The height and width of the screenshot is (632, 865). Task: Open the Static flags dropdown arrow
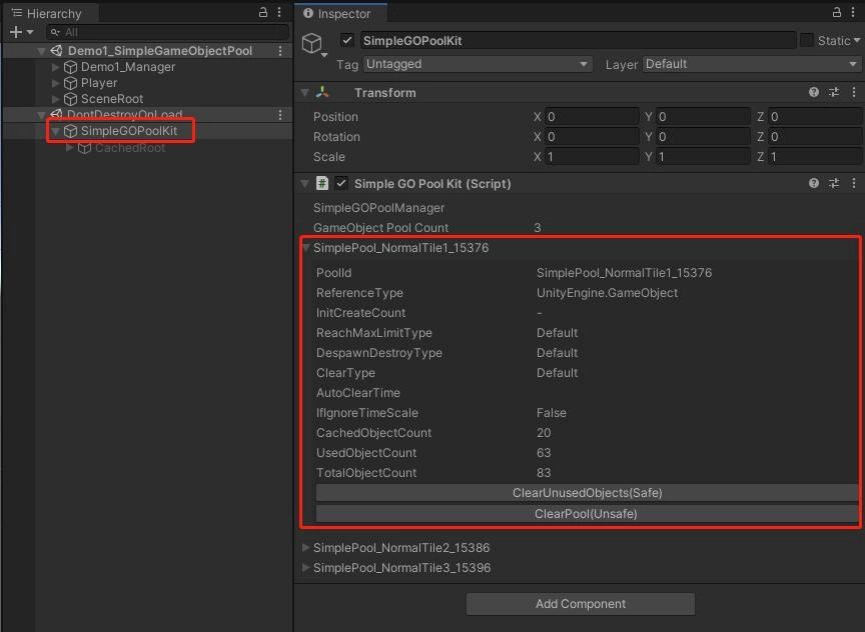coord(857,40)
